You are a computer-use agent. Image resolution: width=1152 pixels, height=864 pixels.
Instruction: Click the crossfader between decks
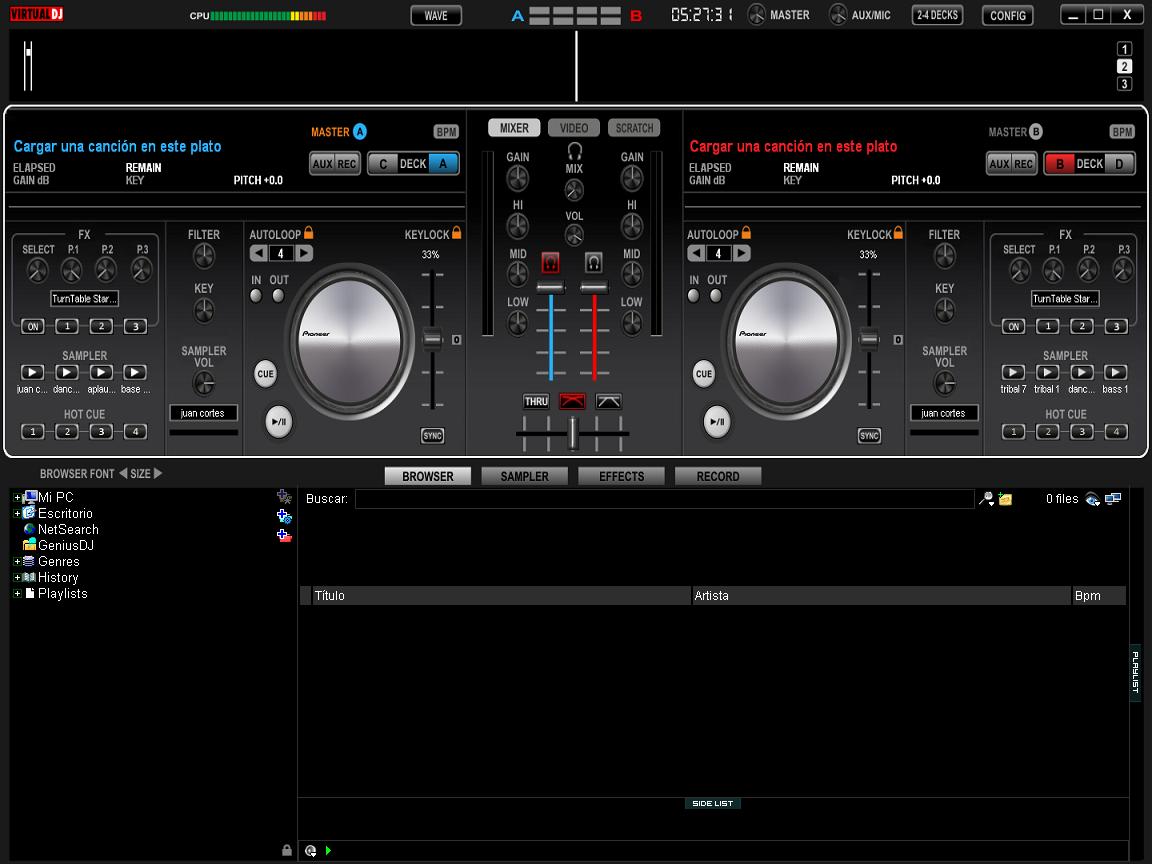[x=573, y=435]
